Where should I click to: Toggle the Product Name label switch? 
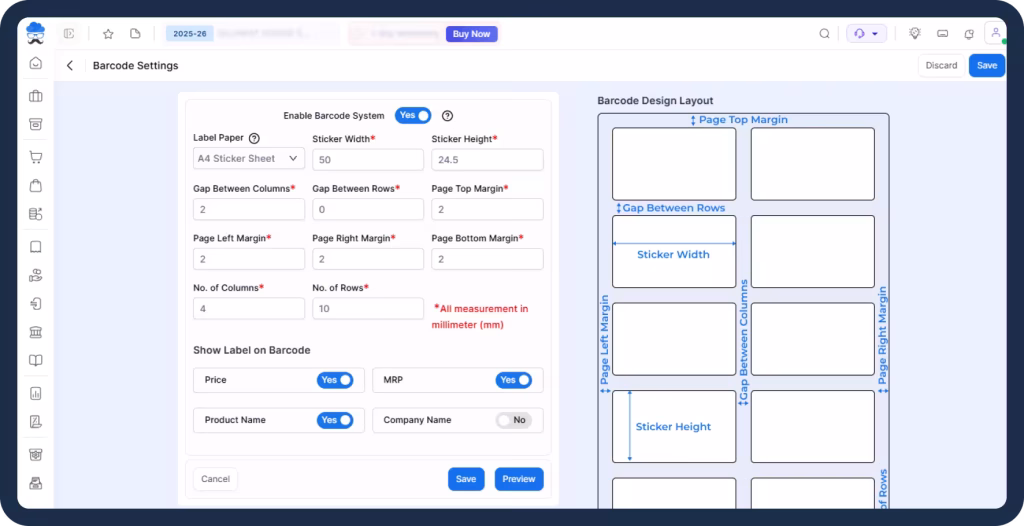coord(335,420)
